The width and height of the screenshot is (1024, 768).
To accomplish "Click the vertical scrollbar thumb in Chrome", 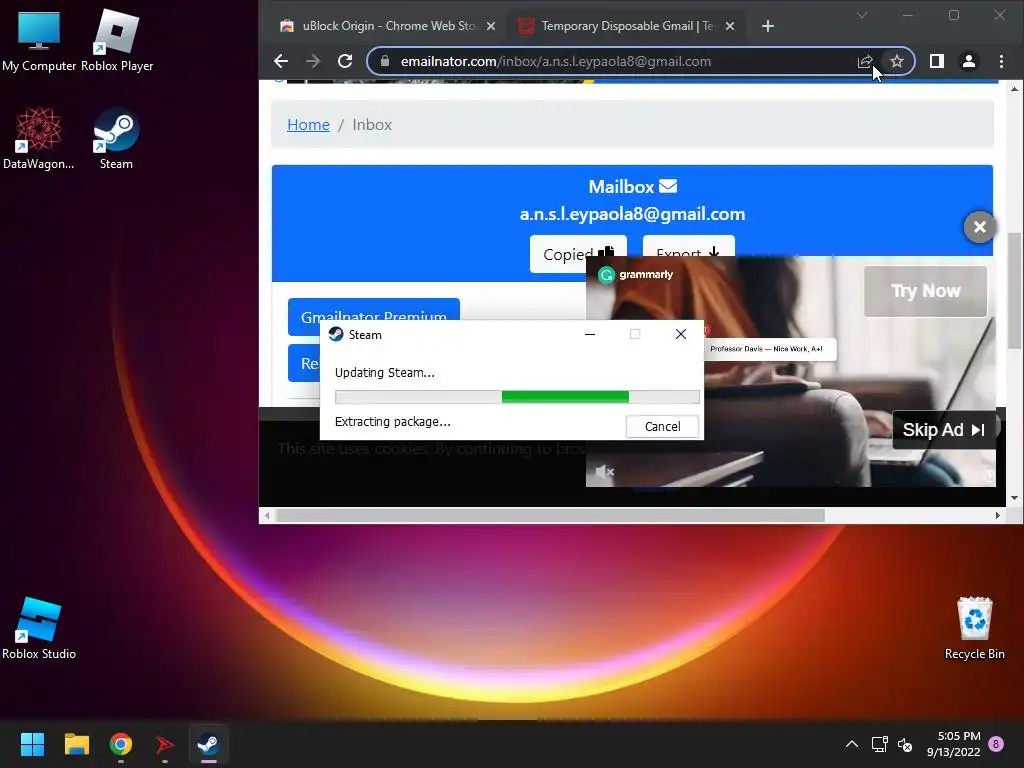I will coord(1014,291).
